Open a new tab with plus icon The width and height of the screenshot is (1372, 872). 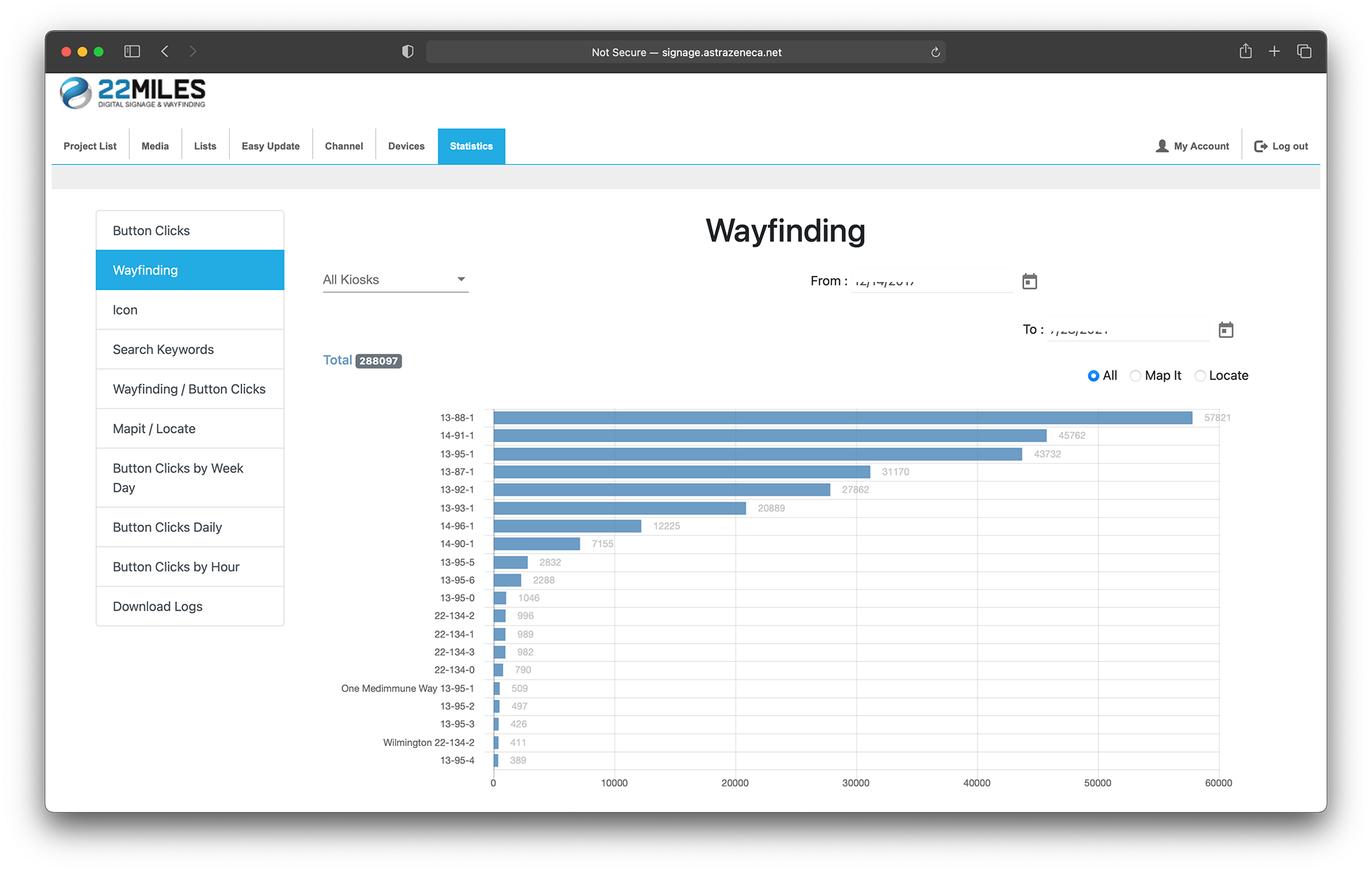click(1274, 51)
